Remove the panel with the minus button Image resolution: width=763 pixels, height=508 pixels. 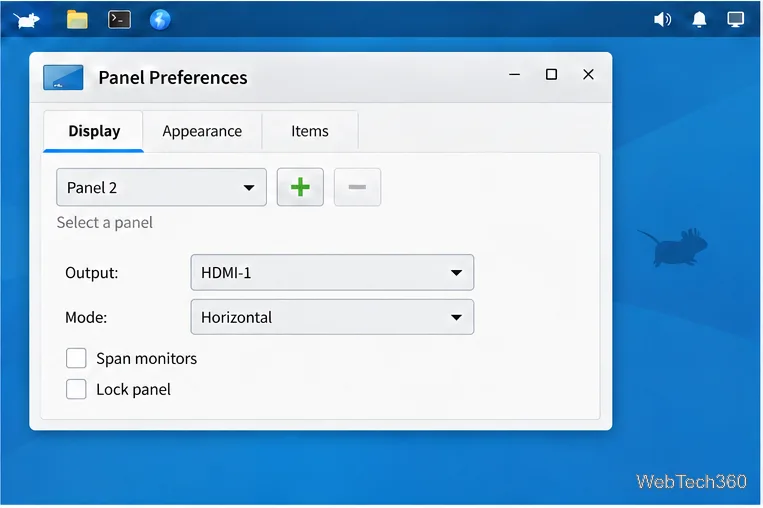pyautogui.click(x=357, y=187)
